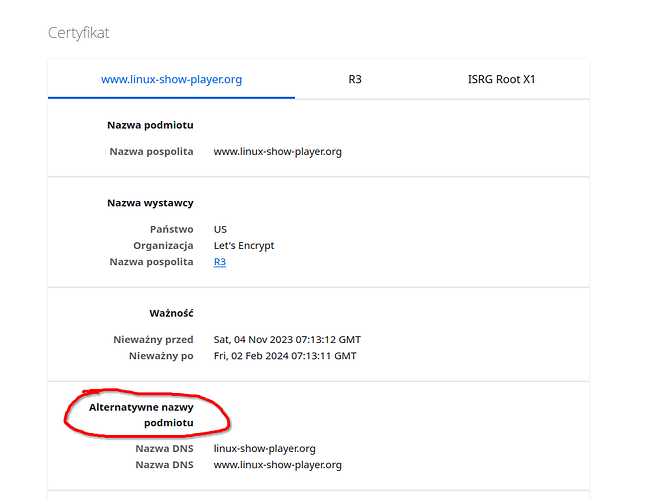Screen dimensions: 661x500
Task: Click the subject common name value www.linux-show-player.org
Action: click(277, 152)
